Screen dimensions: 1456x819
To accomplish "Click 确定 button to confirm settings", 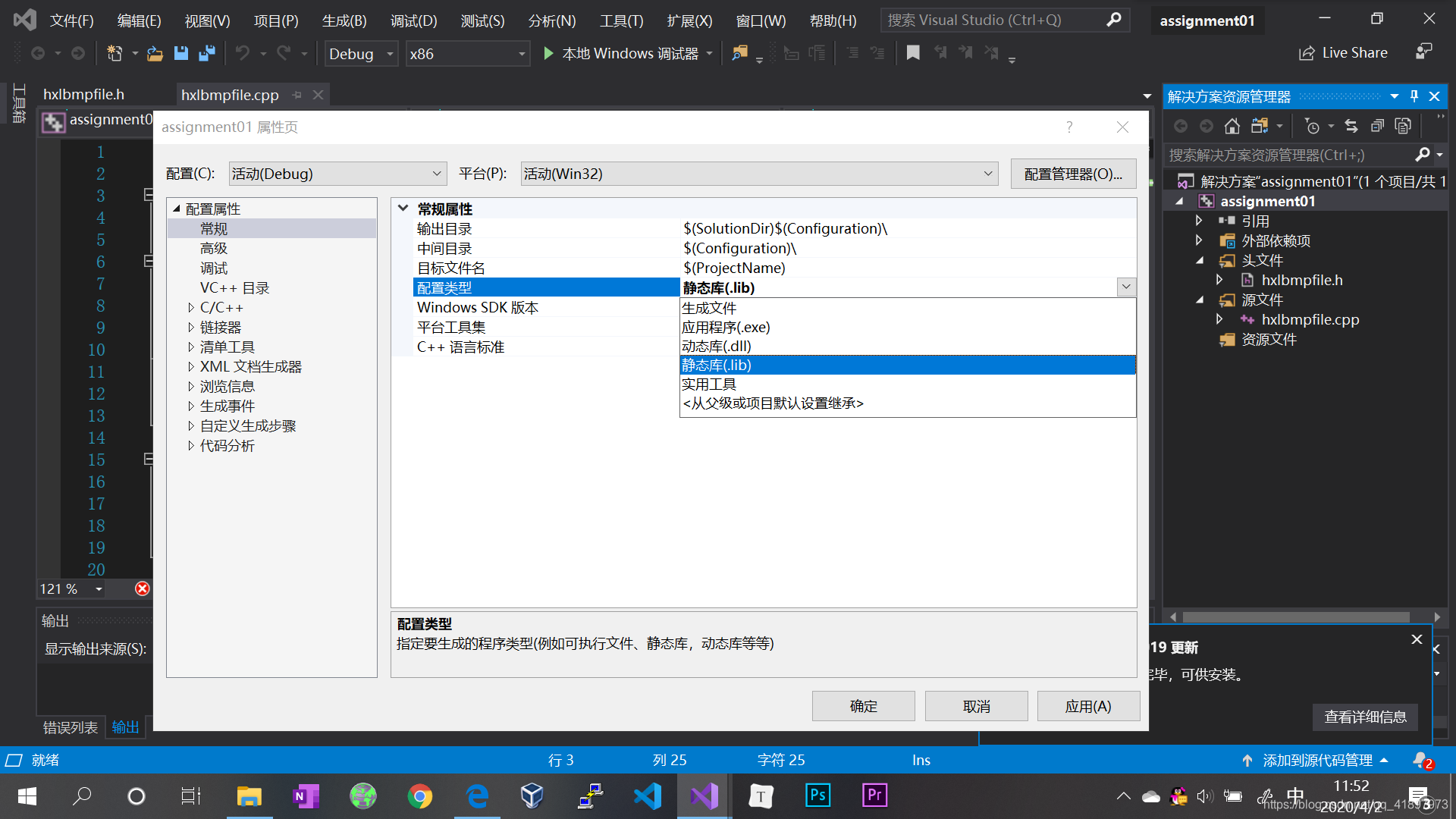I will click(x=864, y=706).
